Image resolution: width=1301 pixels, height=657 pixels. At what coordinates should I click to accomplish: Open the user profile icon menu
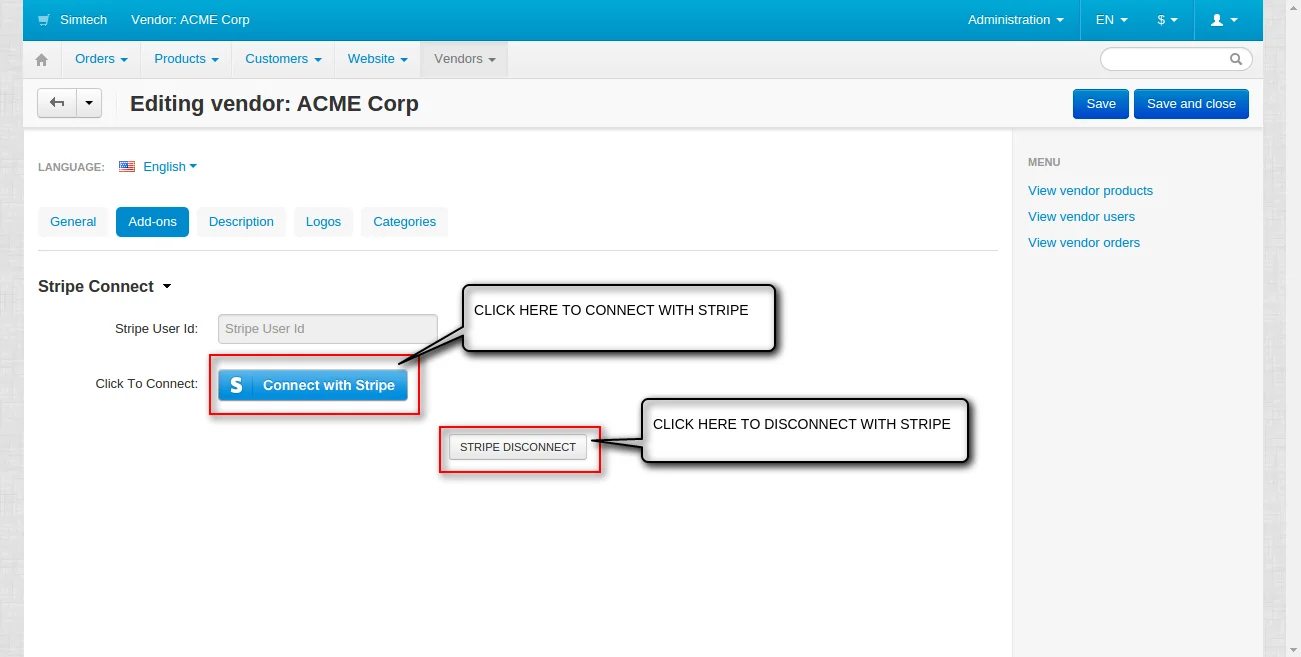1224,20
